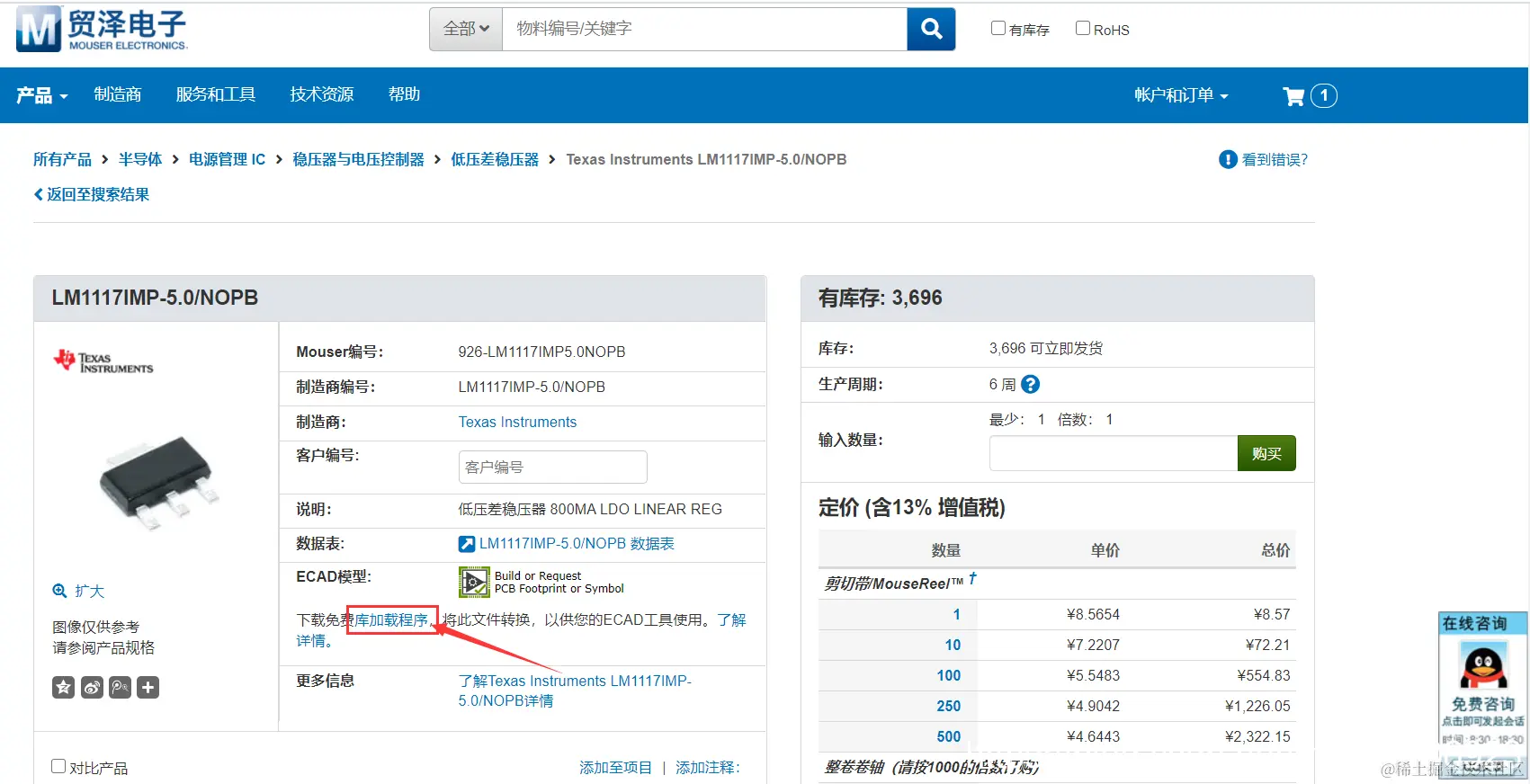This screenshot has width=1530, height=784.
Task: Click the Mouser Electronics logo
Action: pyautogui.click(x=102, y=29)
